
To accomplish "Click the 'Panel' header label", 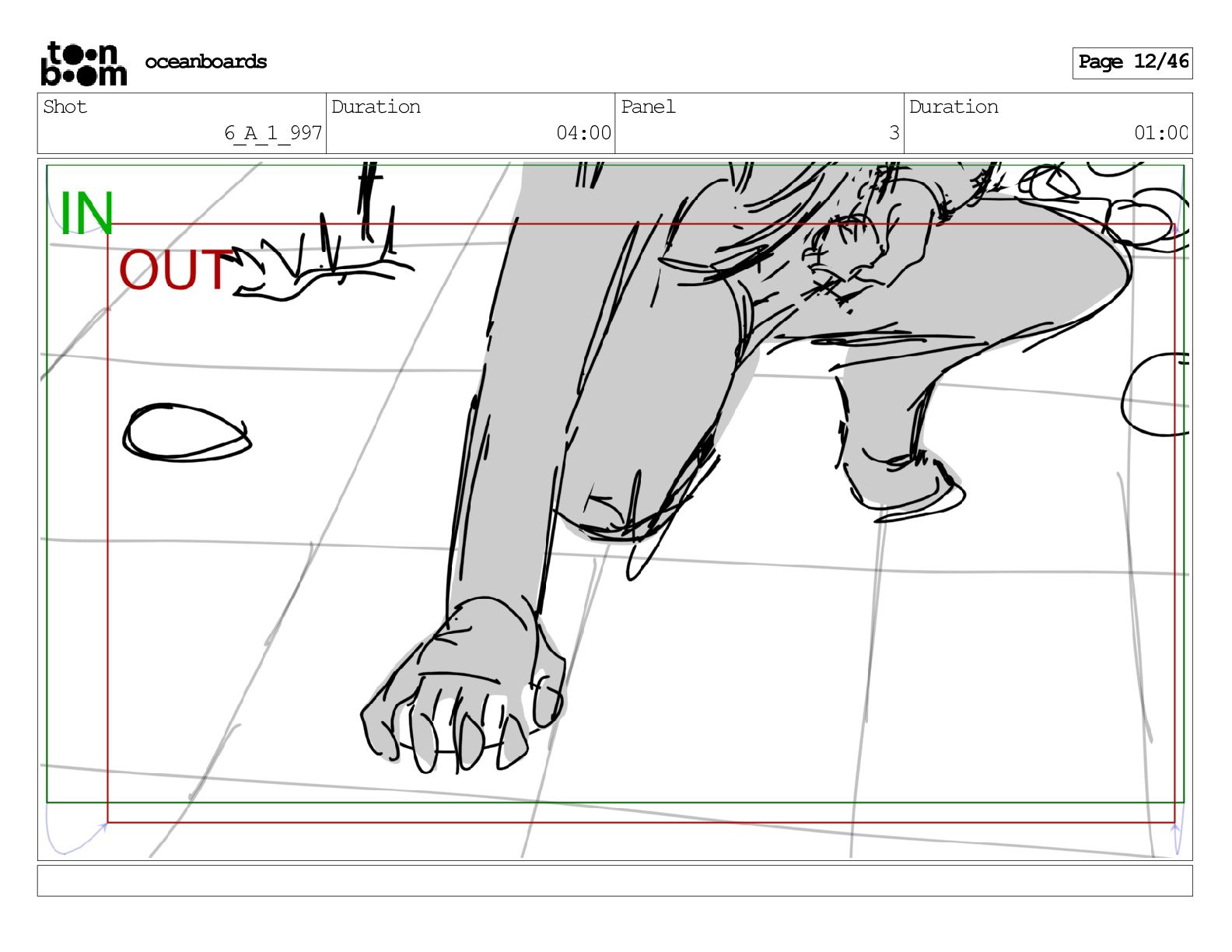I will coord(648,107).
